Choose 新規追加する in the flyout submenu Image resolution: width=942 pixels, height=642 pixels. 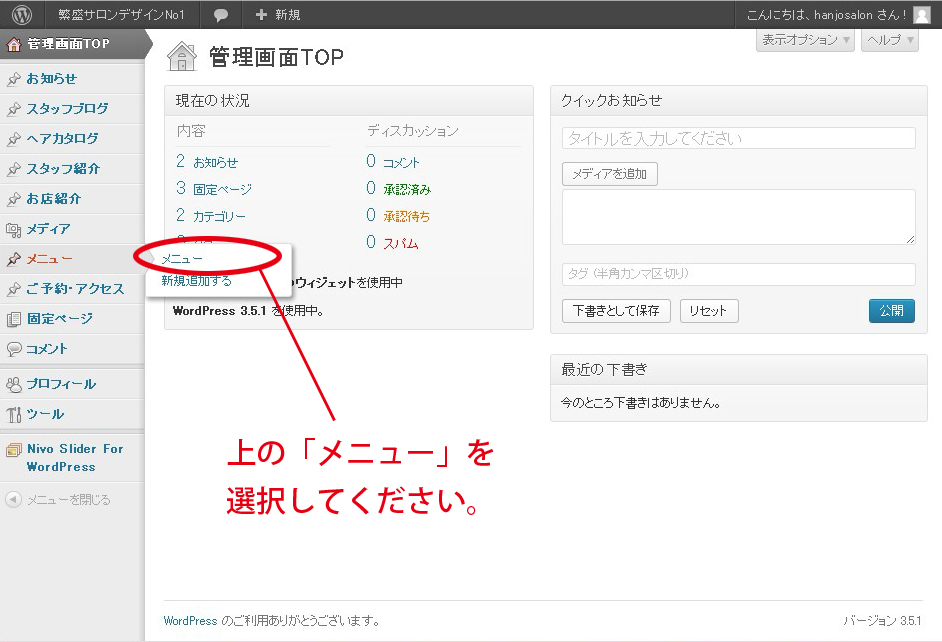(x=197, y=281)
